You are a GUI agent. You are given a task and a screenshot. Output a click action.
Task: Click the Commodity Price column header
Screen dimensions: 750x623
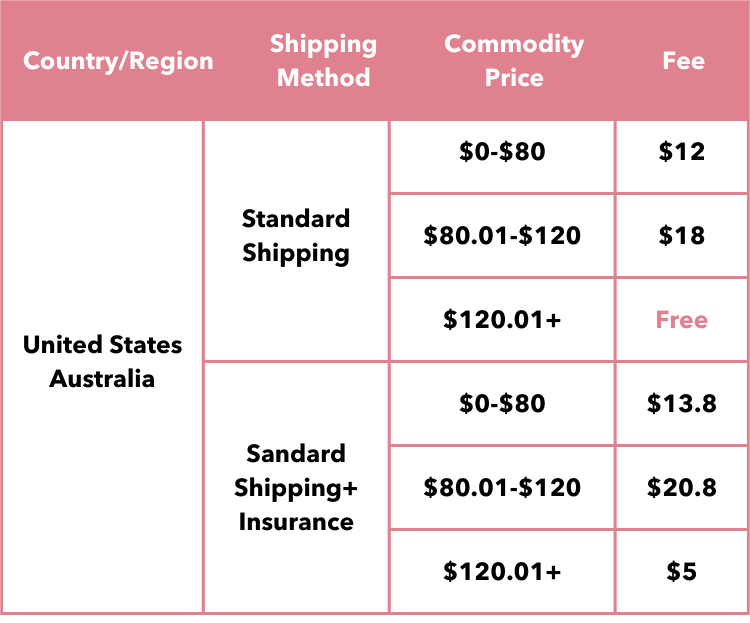click(x=514, y=61)
